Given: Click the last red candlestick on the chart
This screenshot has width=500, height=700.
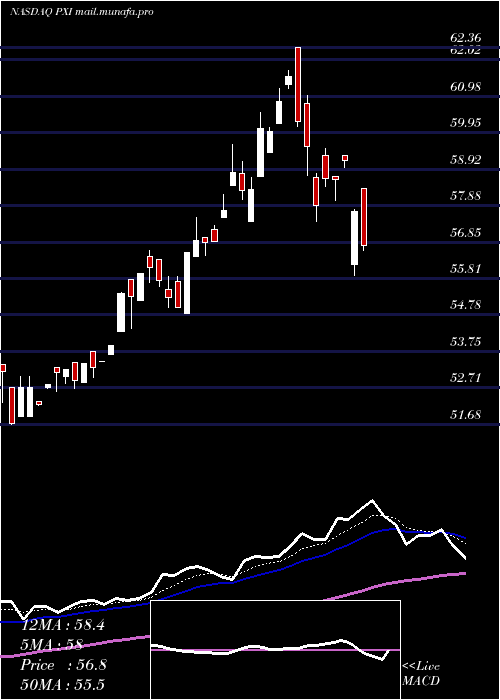Looking at the screenshot, I should click(x=364, y=217).
